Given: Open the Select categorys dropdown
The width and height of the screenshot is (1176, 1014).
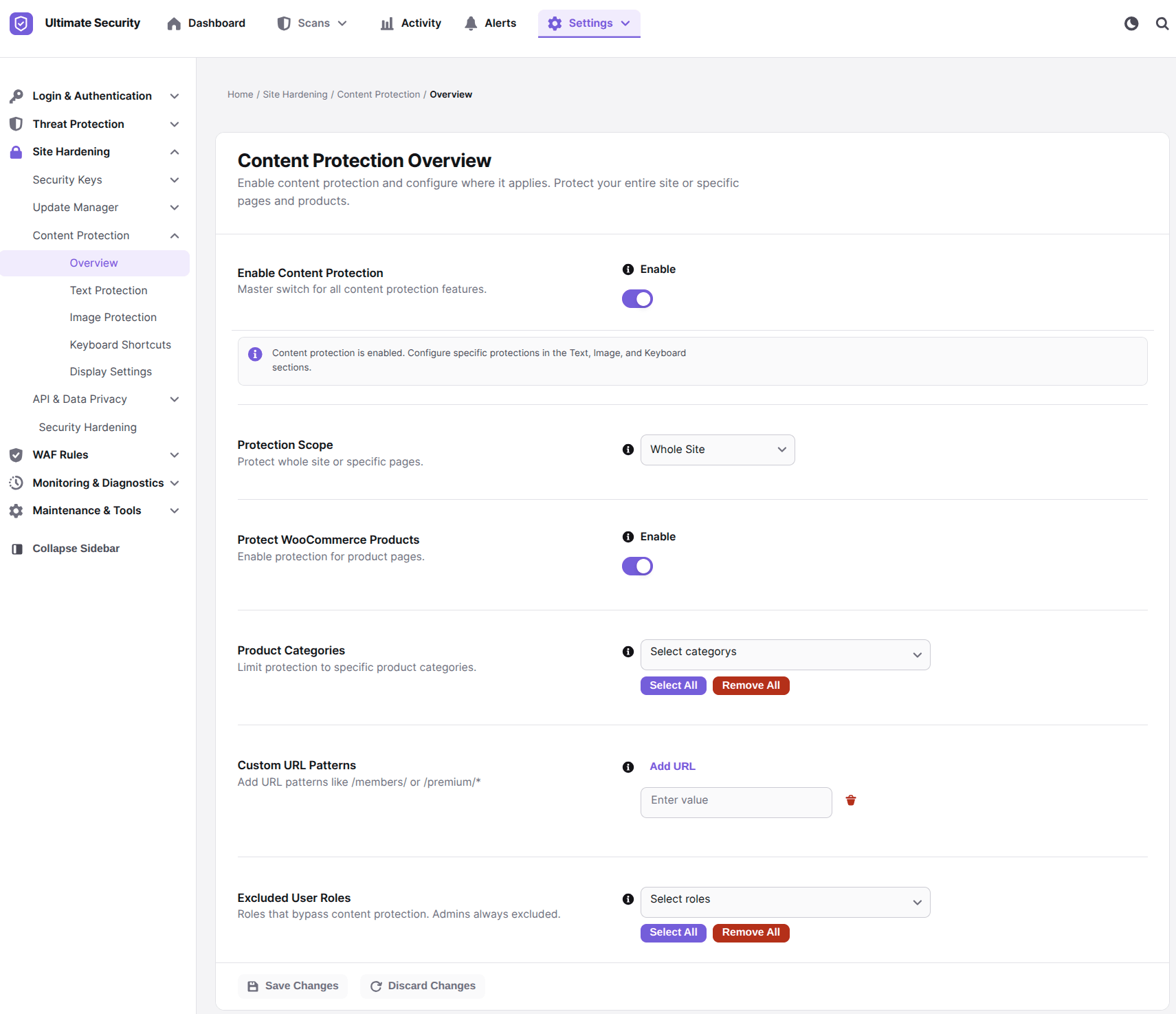Looking at the screenshot, I should click(785, 654).
